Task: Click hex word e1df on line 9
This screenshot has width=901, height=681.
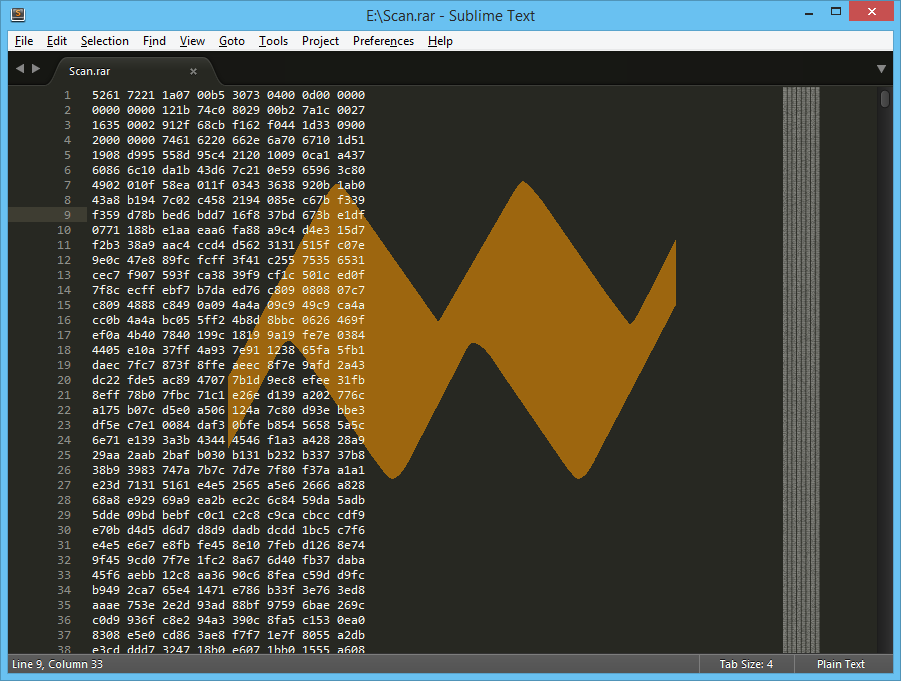Action: pyautogui.click(x=351, y=215)
